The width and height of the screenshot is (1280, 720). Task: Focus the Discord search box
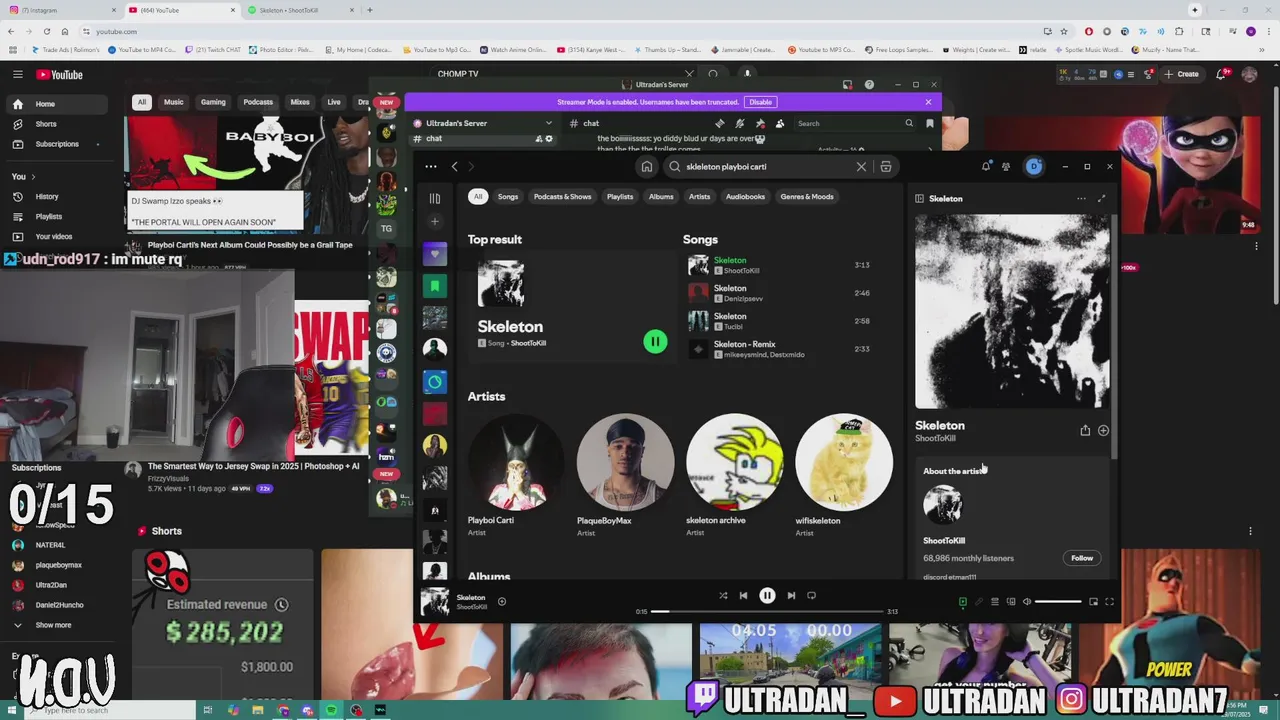click(x=855, y=123)
